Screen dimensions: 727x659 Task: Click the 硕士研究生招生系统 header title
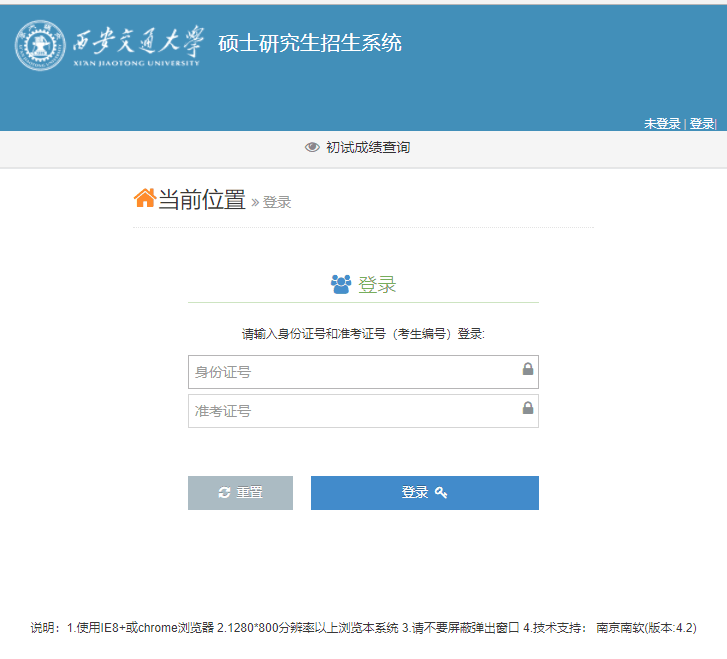coord(310,43)
